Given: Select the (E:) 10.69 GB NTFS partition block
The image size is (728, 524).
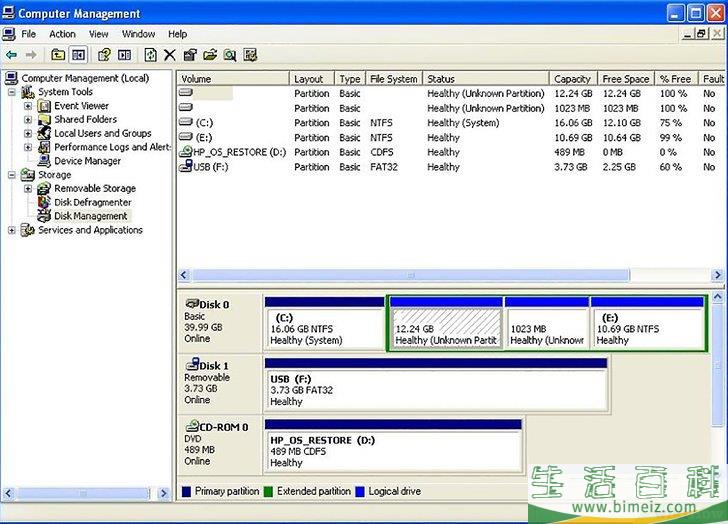Looking at the screenshot, I should click(x=648, y=323).
